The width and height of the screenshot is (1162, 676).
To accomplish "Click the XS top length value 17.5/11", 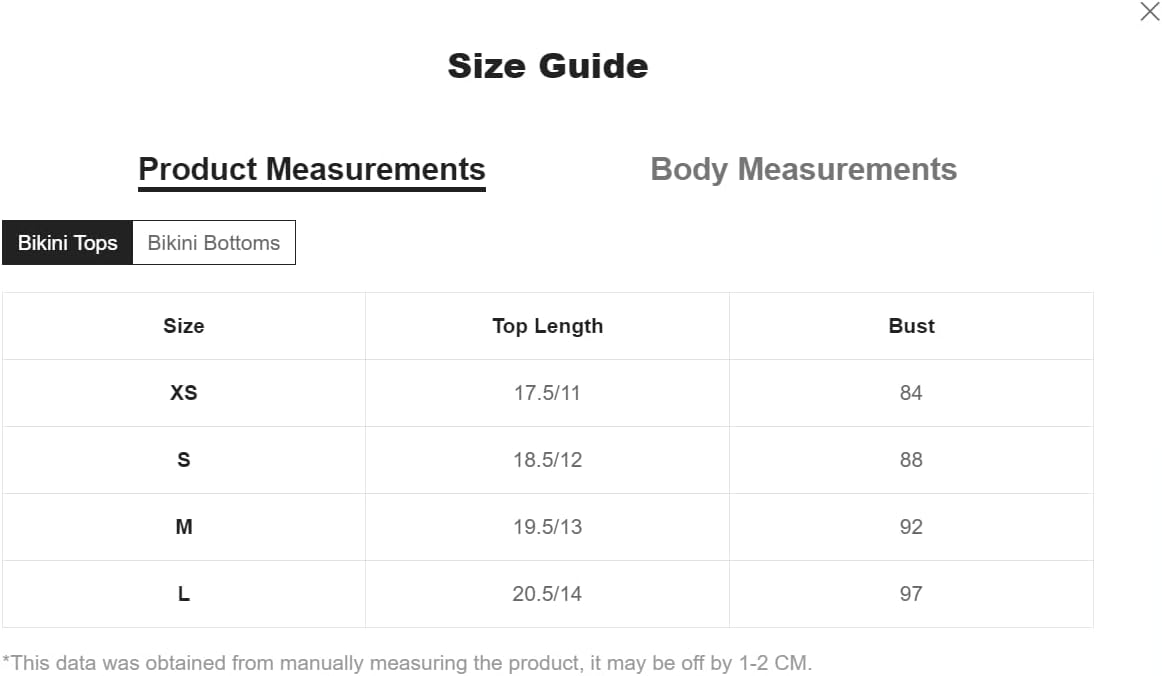I will click(548, 393).
